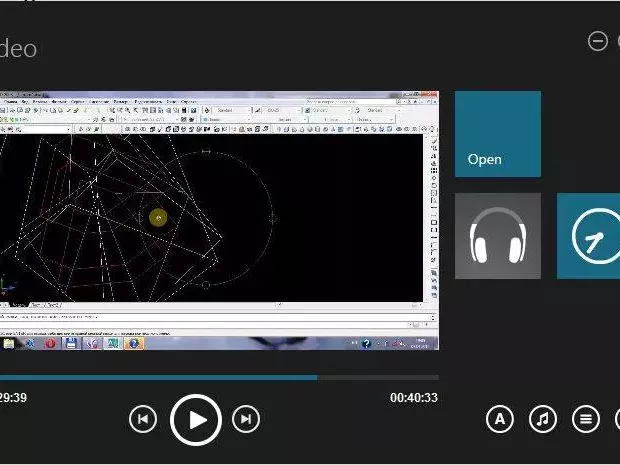The height and width of the screenshot is (465, 620).
Task: Click the red Opera icon in recorded taskbar
Action: (49, 343)
